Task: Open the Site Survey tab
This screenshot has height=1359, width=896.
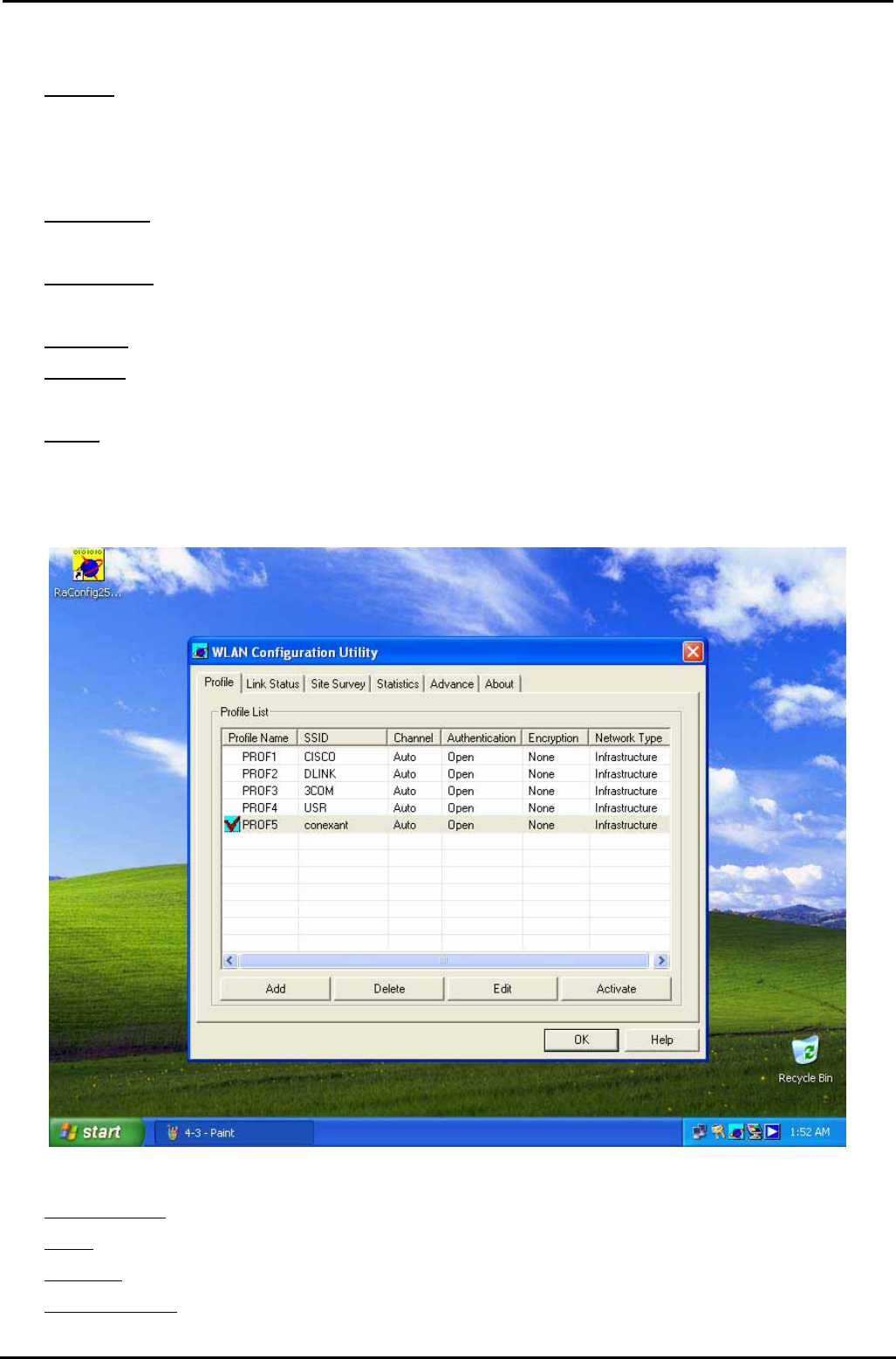Action: (x=338, y=683)
